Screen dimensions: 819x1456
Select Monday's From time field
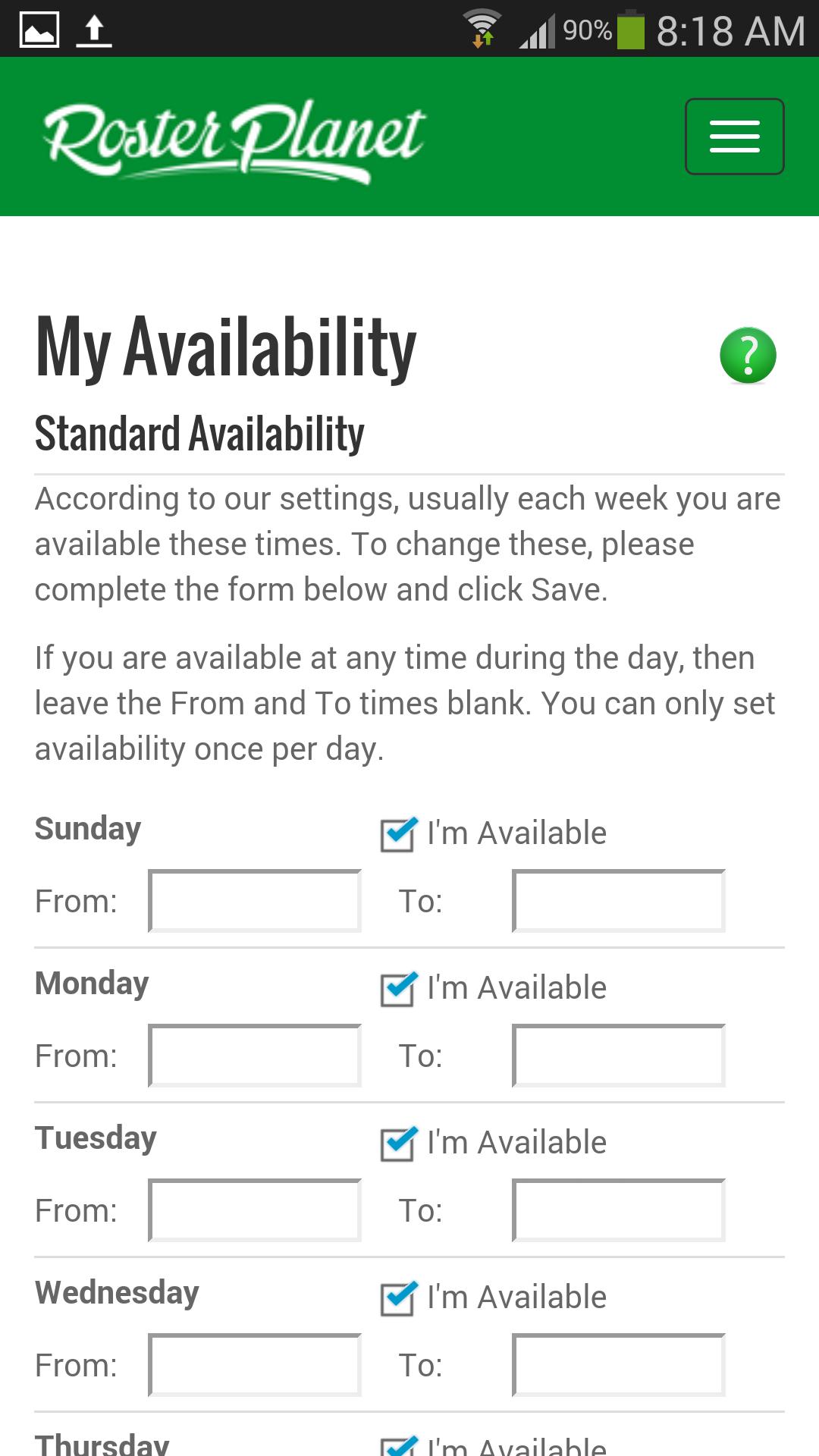(x=255, y=1056)
